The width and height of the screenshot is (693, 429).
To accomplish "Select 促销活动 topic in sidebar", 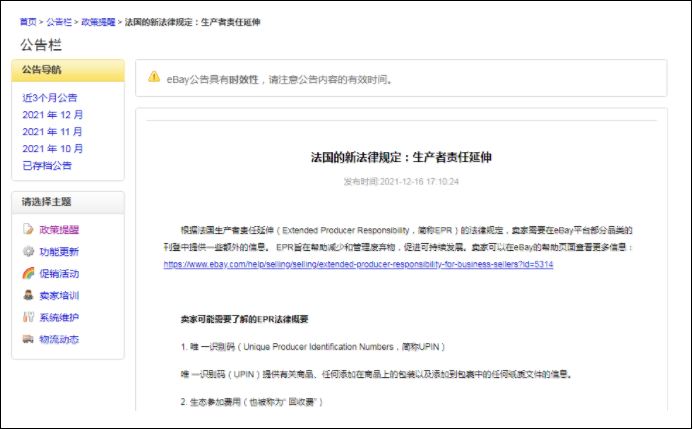I will point(59,274).
